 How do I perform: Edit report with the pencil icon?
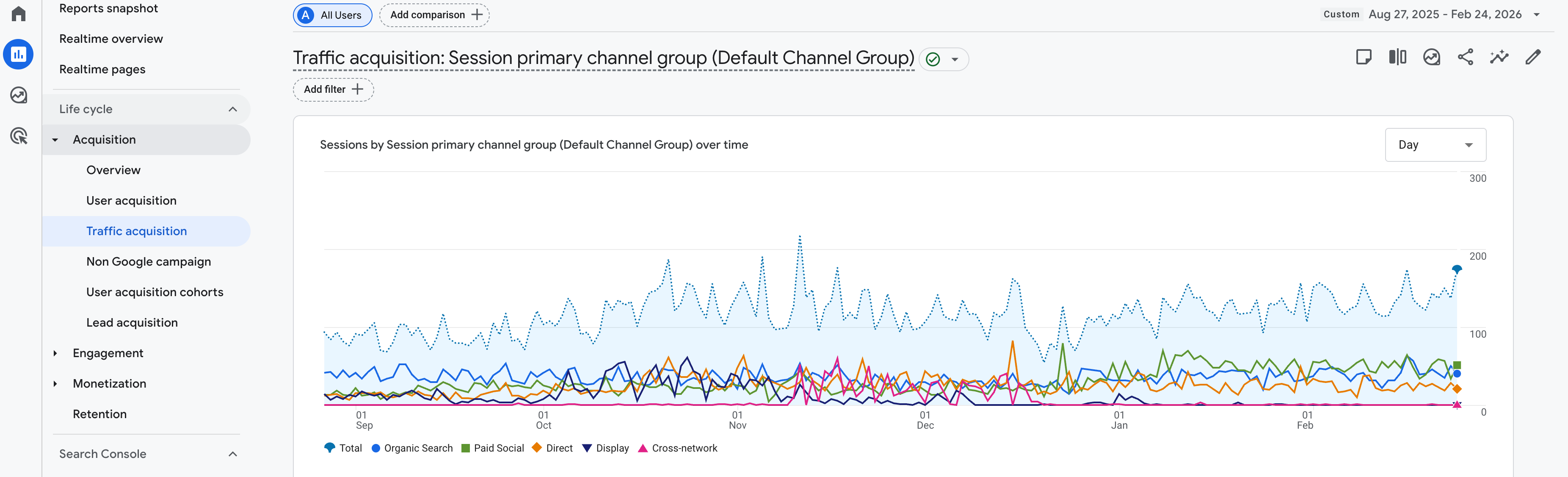1533,57
